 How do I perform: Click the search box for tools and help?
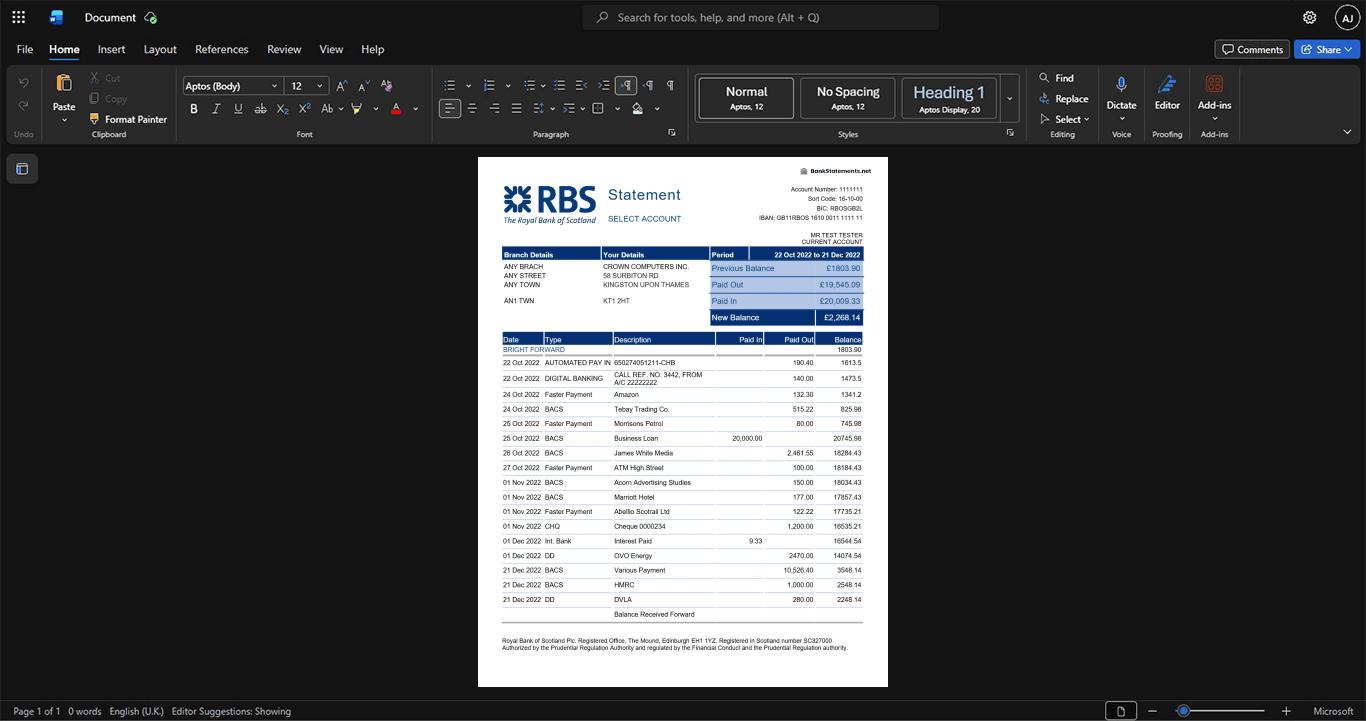[761, 17]
